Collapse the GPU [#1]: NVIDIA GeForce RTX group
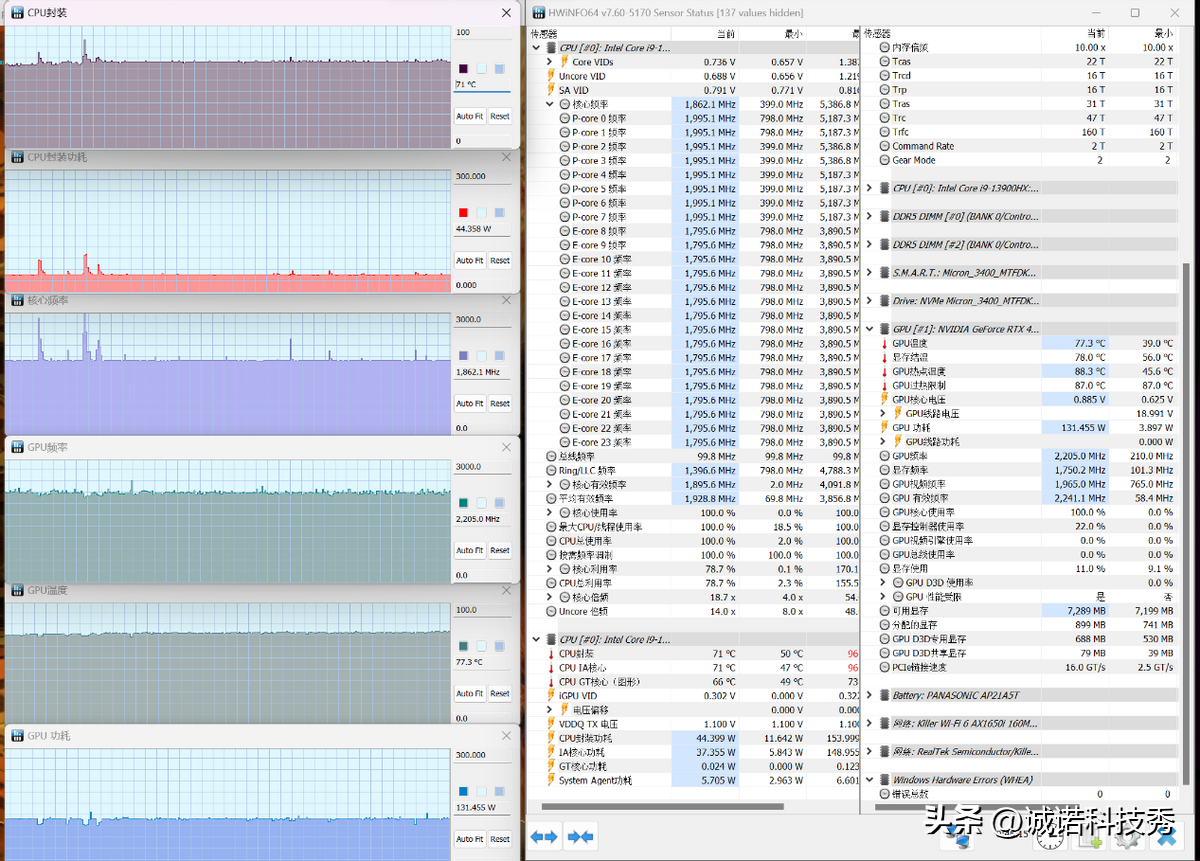The image size is (1200, 861). (x=869, y=328)
